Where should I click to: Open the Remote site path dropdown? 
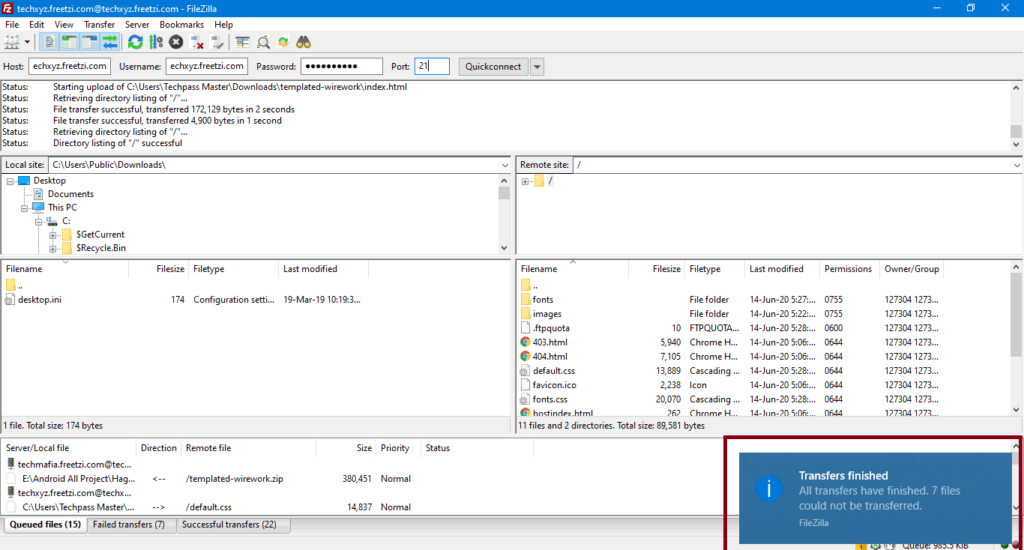(x=1017, y=165)
